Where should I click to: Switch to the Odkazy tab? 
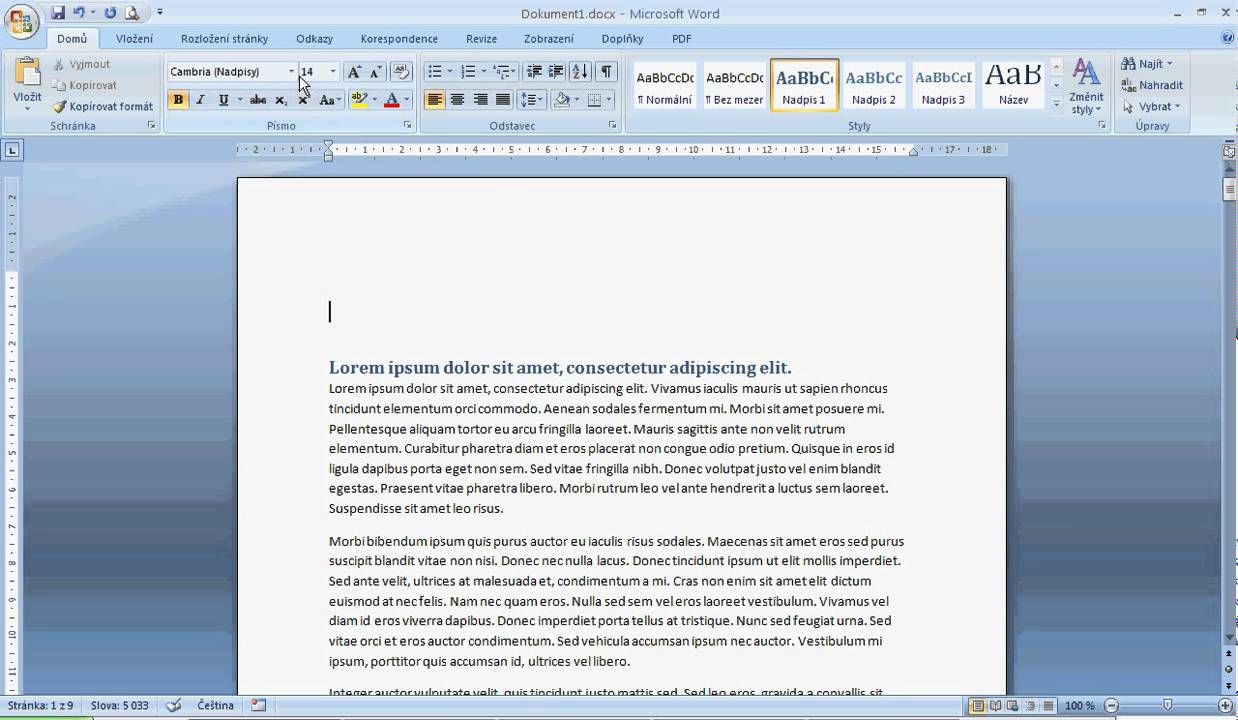coord(314,39)
